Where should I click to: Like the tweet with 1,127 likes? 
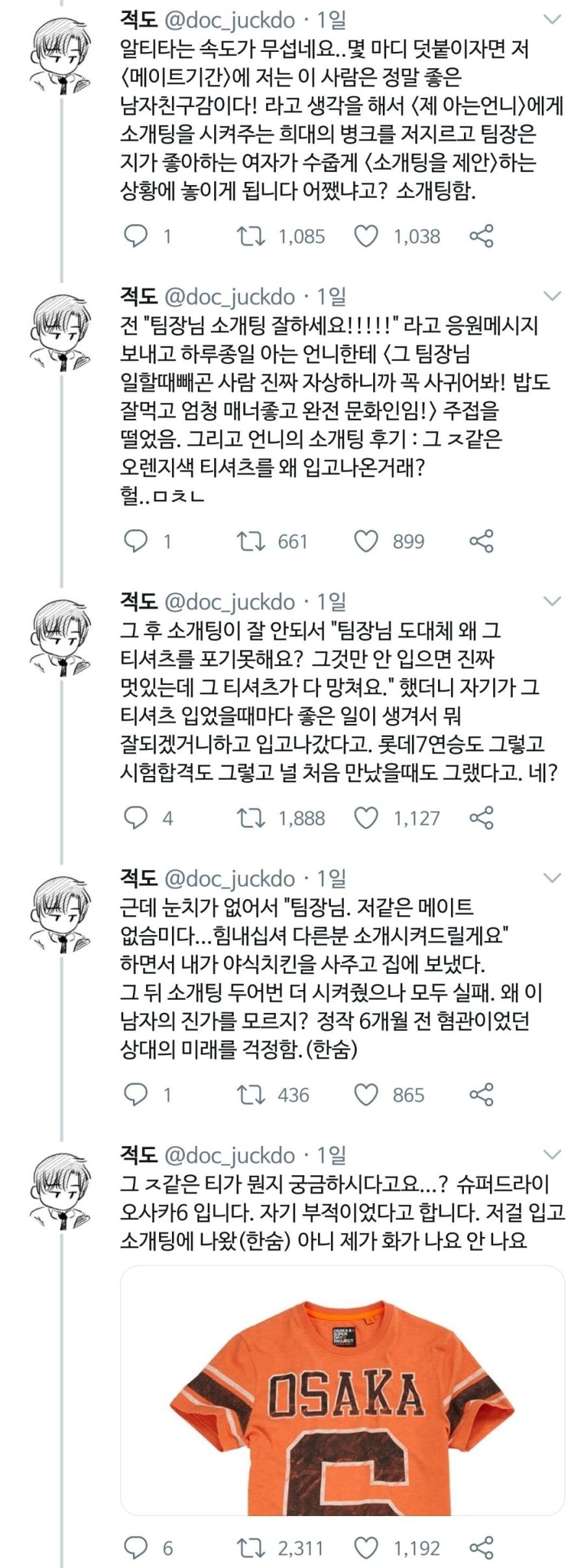point(366,818)
